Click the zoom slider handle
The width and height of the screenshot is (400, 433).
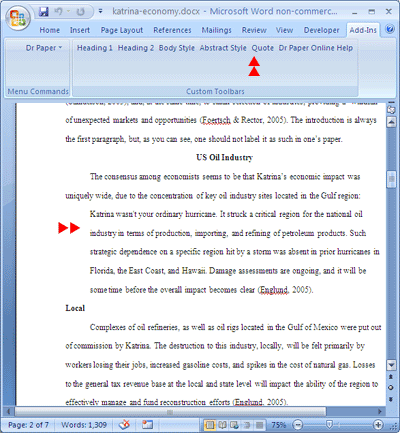coord(329,425)
